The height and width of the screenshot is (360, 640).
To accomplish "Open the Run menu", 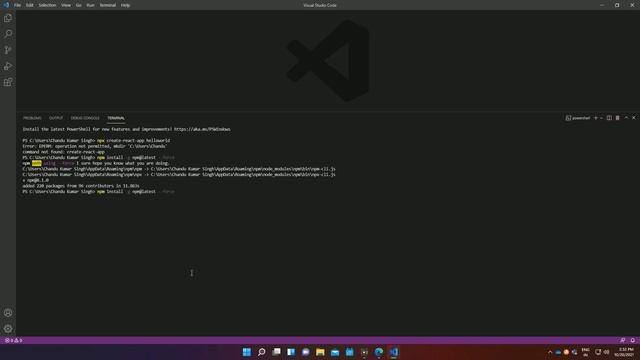I will (91, 5).
